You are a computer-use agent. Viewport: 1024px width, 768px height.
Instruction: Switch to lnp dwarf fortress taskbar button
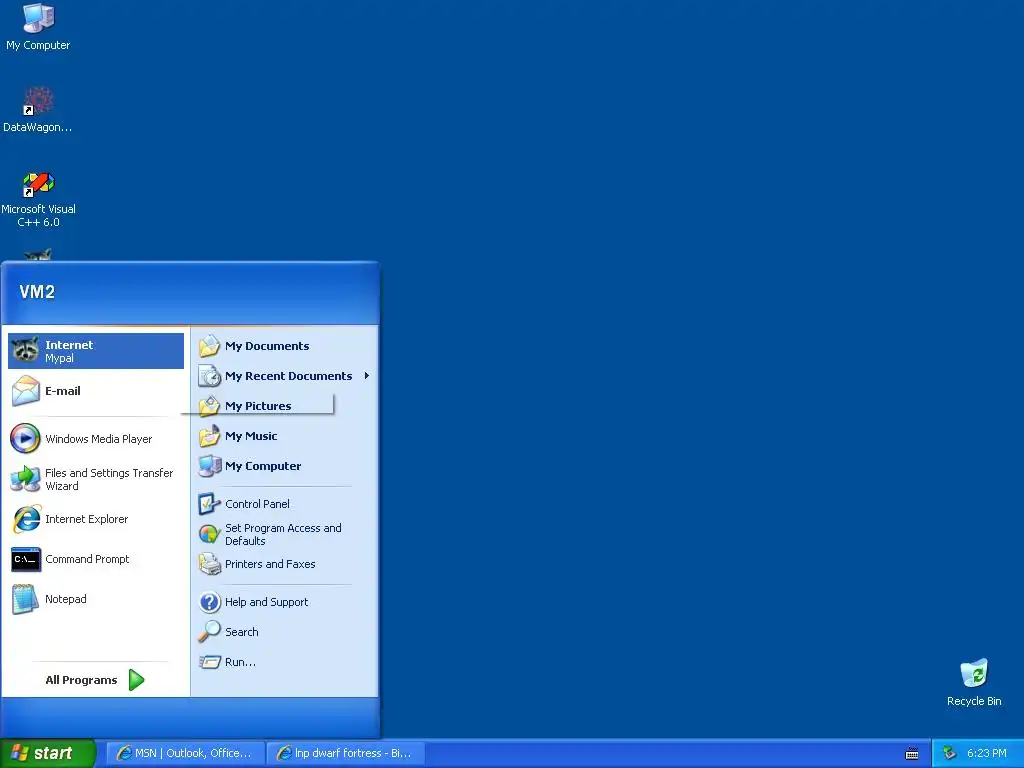[345, 754]
